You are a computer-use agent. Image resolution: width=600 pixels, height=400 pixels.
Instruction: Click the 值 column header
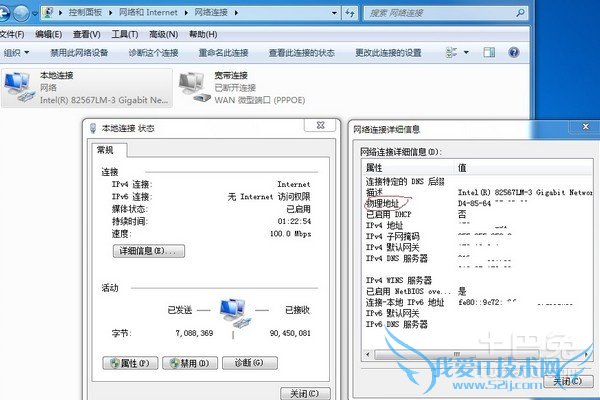523,167
